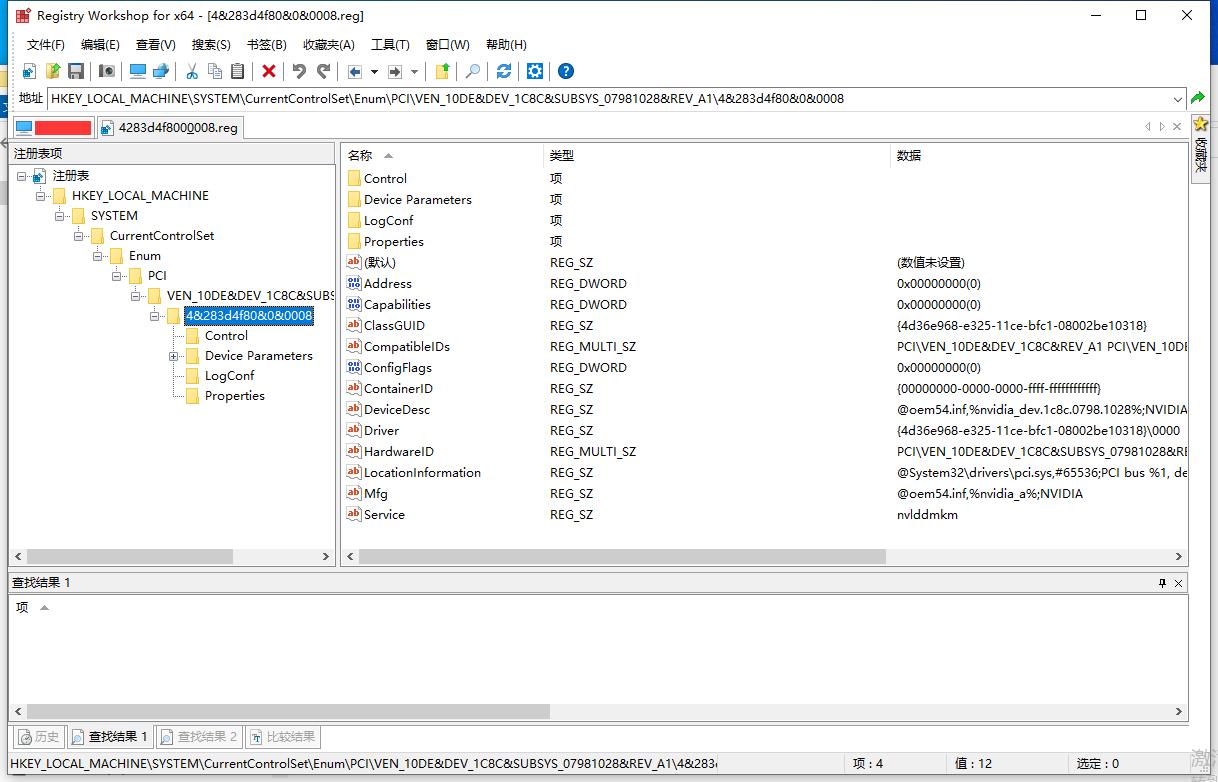Click the Paste icon on the toolbar
The height and width of the screenshot is (782, 1218).
237,71
